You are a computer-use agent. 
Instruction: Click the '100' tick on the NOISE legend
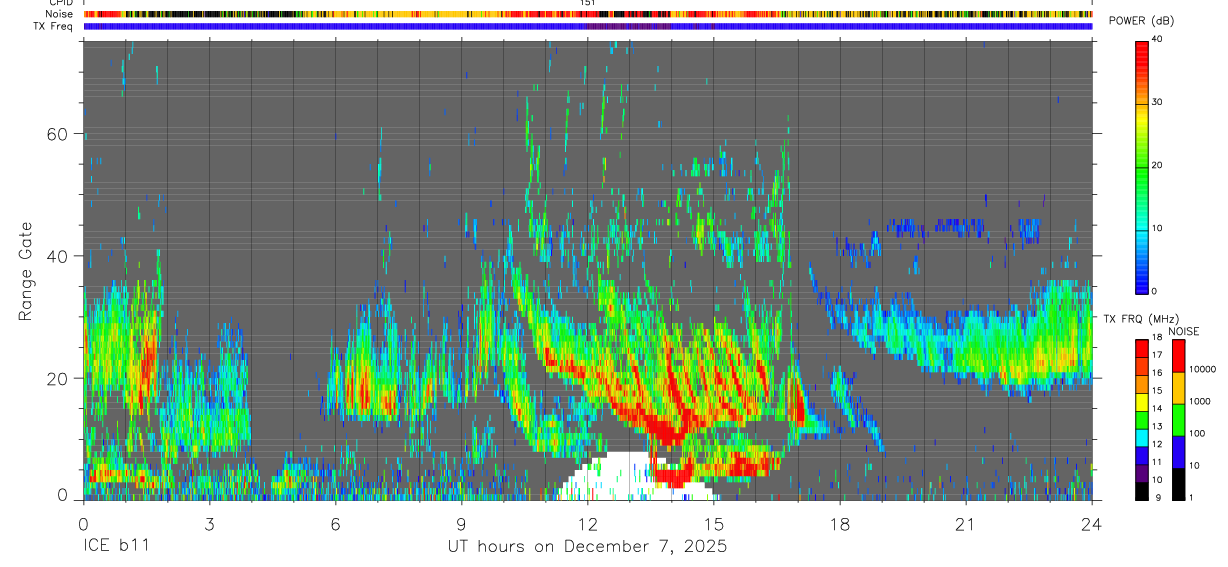coord(1198,433)
